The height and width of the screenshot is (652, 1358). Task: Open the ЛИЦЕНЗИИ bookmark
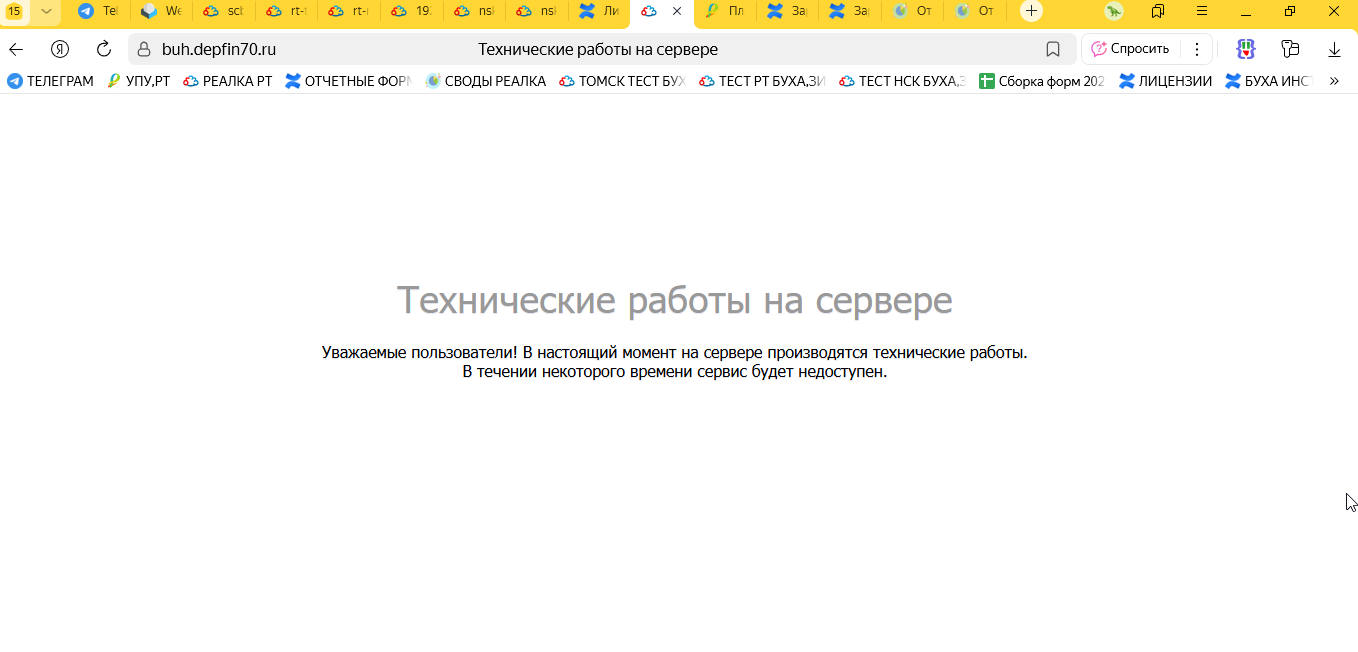[1166, 81]
